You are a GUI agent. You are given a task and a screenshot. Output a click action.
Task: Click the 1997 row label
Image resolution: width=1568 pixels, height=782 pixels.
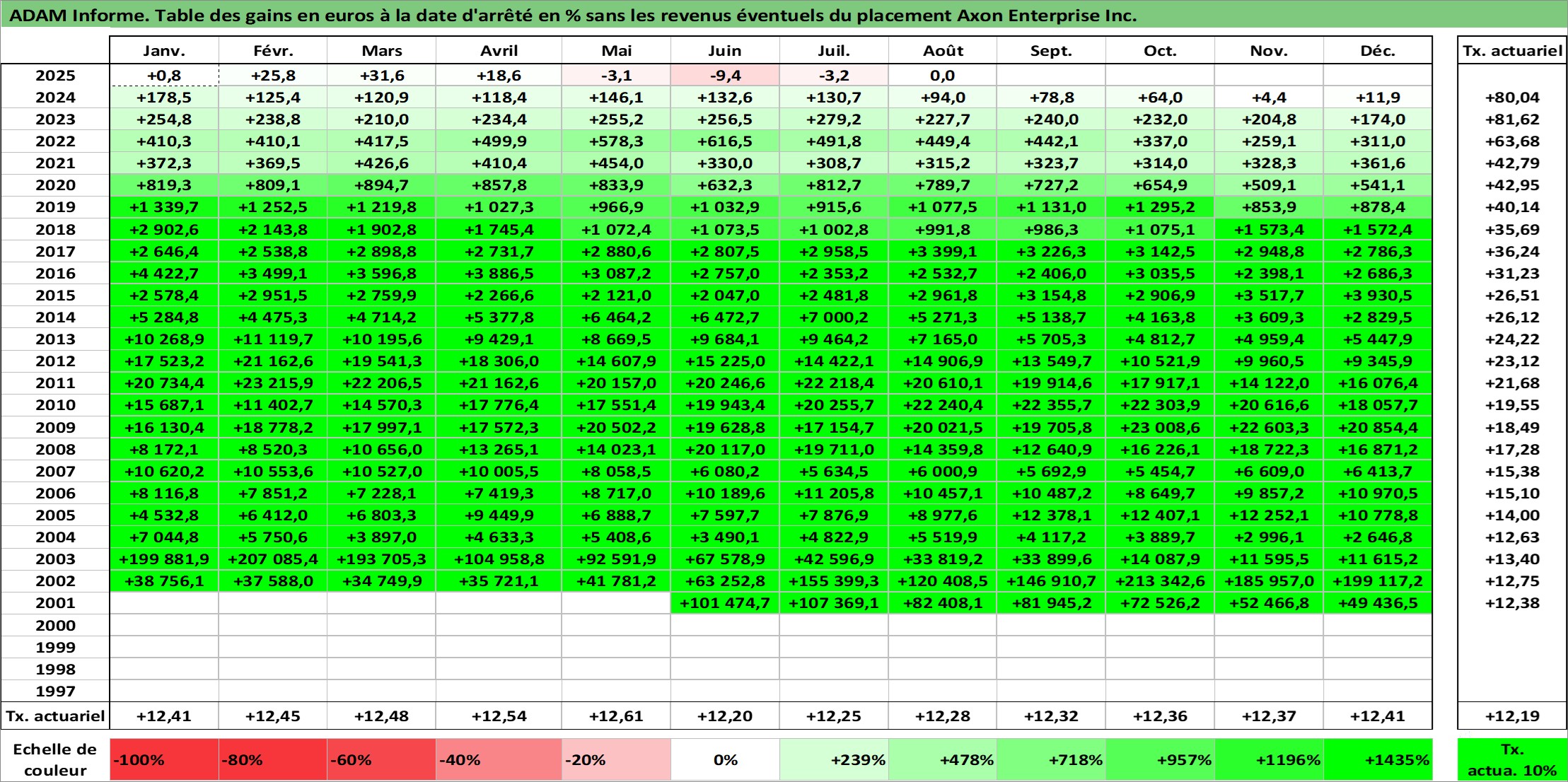pos(55,691)
